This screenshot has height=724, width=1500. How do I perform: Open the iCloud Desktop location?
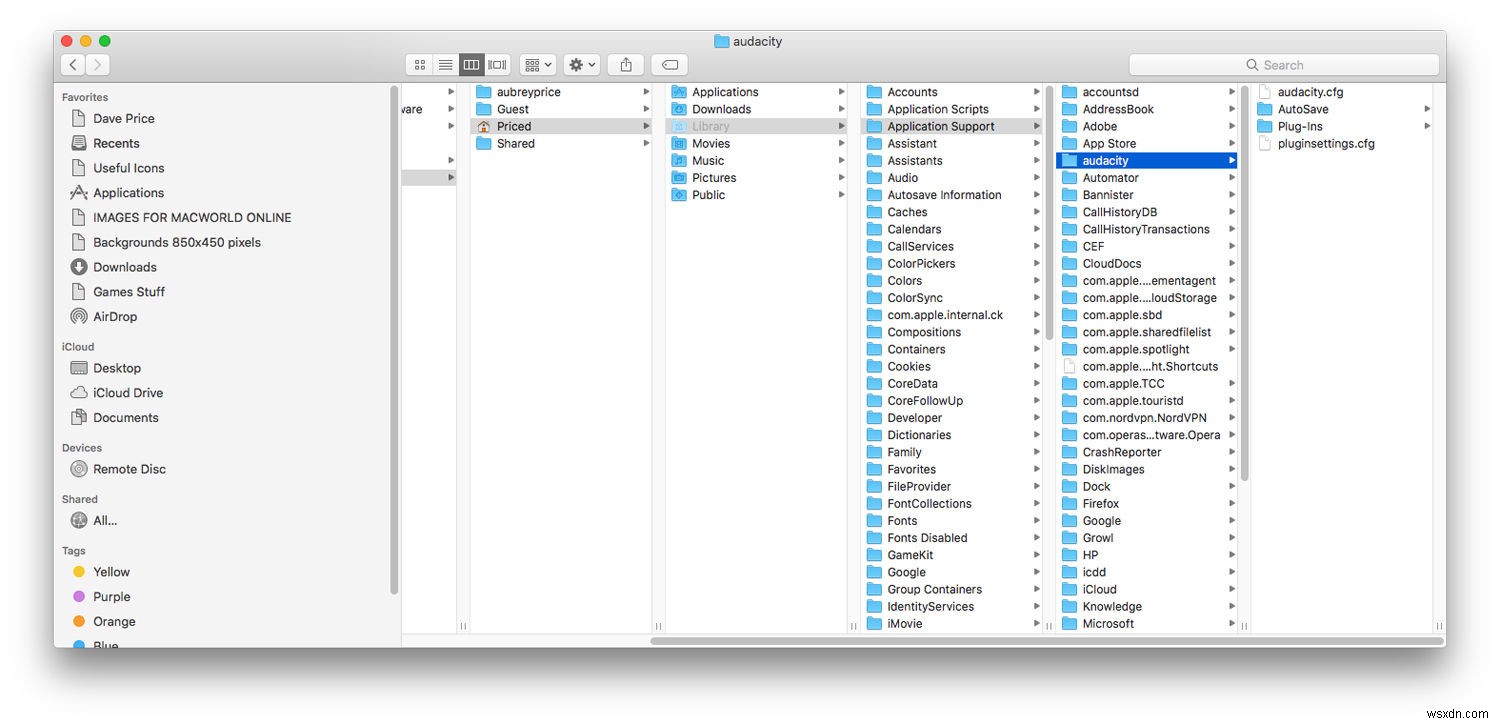(x=117, y=368)
